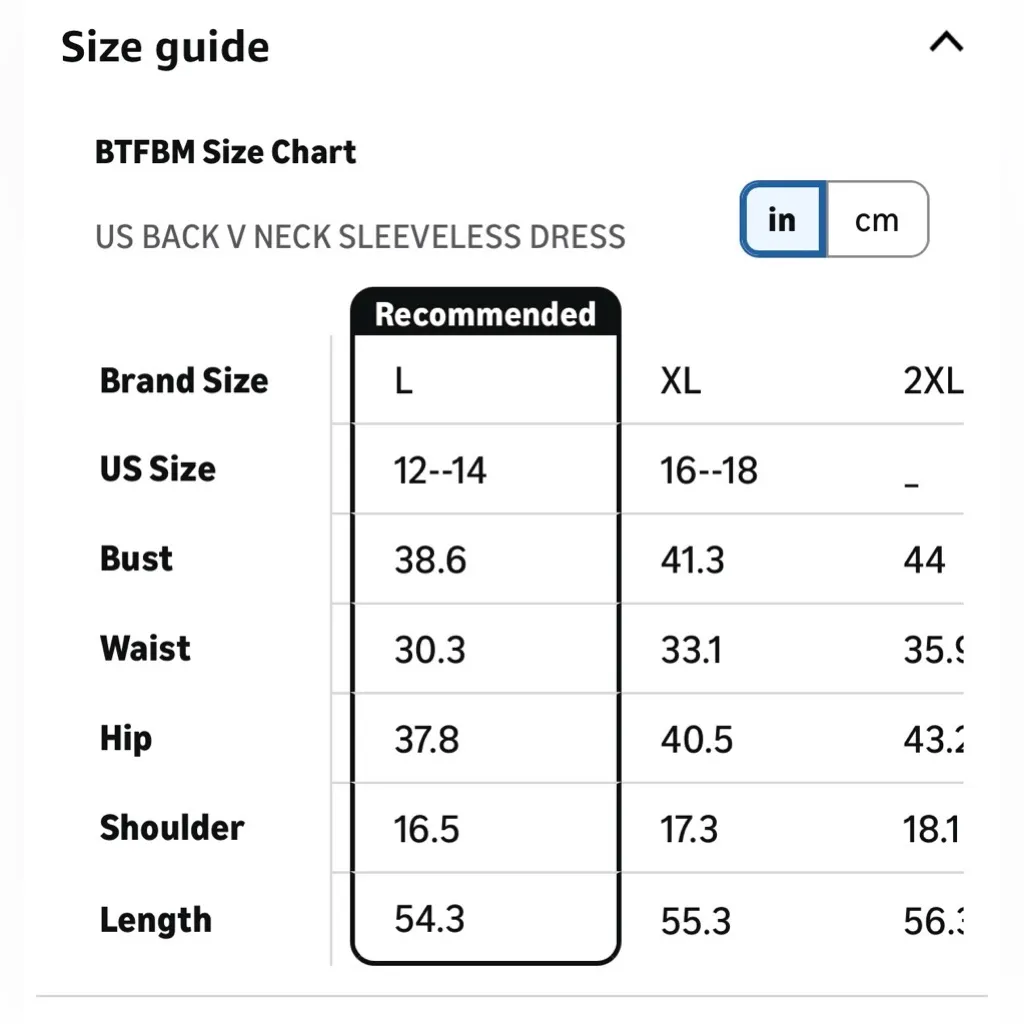
Task: Click the 17.3 shoulder value for XL
Action: click(689, 829)
